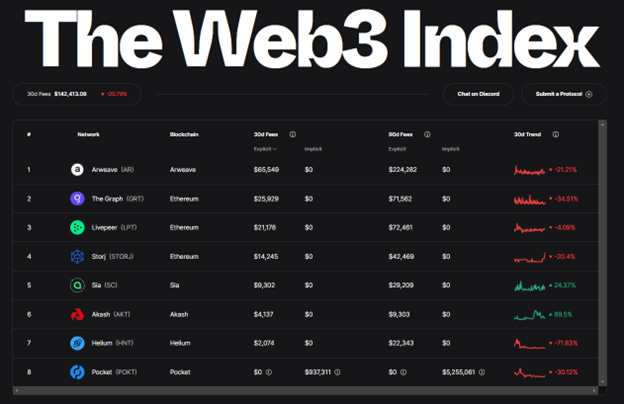Click the Helium trend sparkline chart
624x404 pixels.
point(529,344)
